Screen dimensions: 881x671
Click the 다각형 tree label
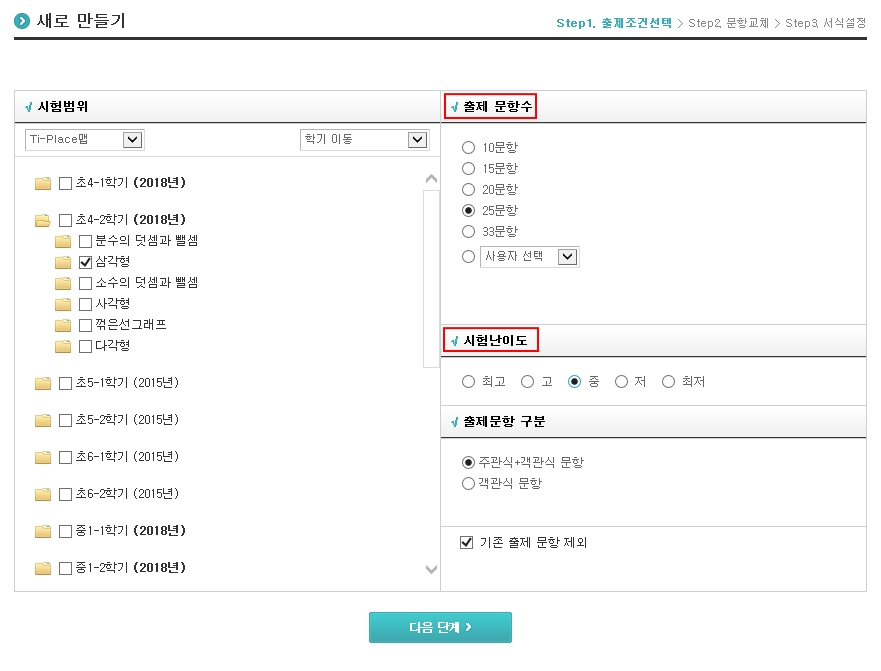[x=113, y=346]
